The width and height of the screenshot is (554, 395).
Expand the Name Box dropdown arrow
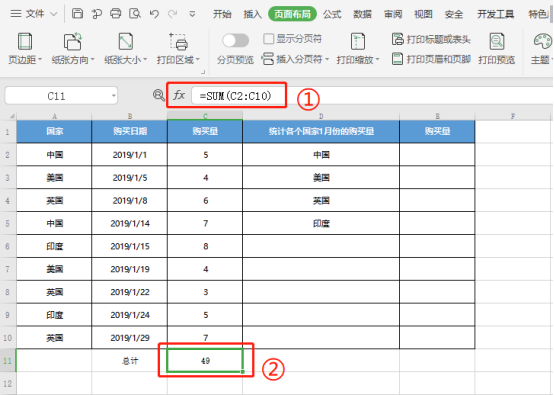tap(113, 96)
